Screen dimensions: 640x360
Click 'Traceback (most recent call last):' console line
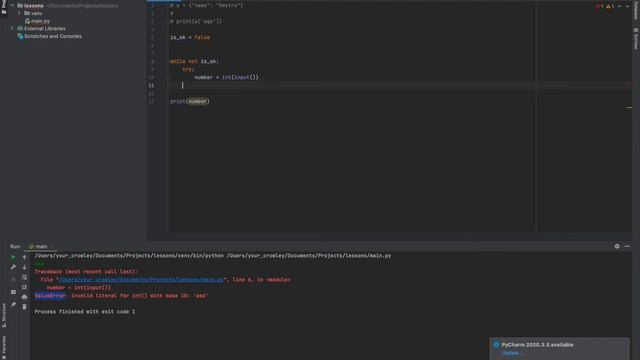(86, 271)
